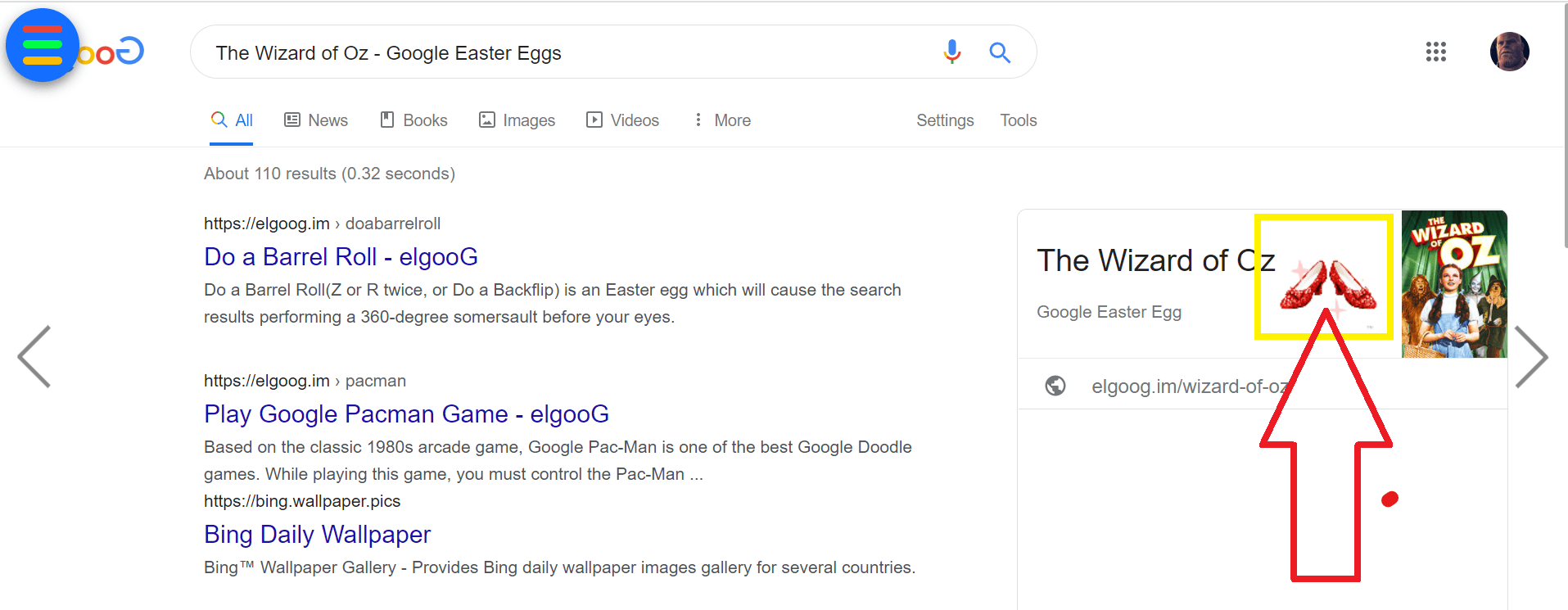Open the colorful hamburger menu button
Viewport: 1568px width, 610px height.
43,45
